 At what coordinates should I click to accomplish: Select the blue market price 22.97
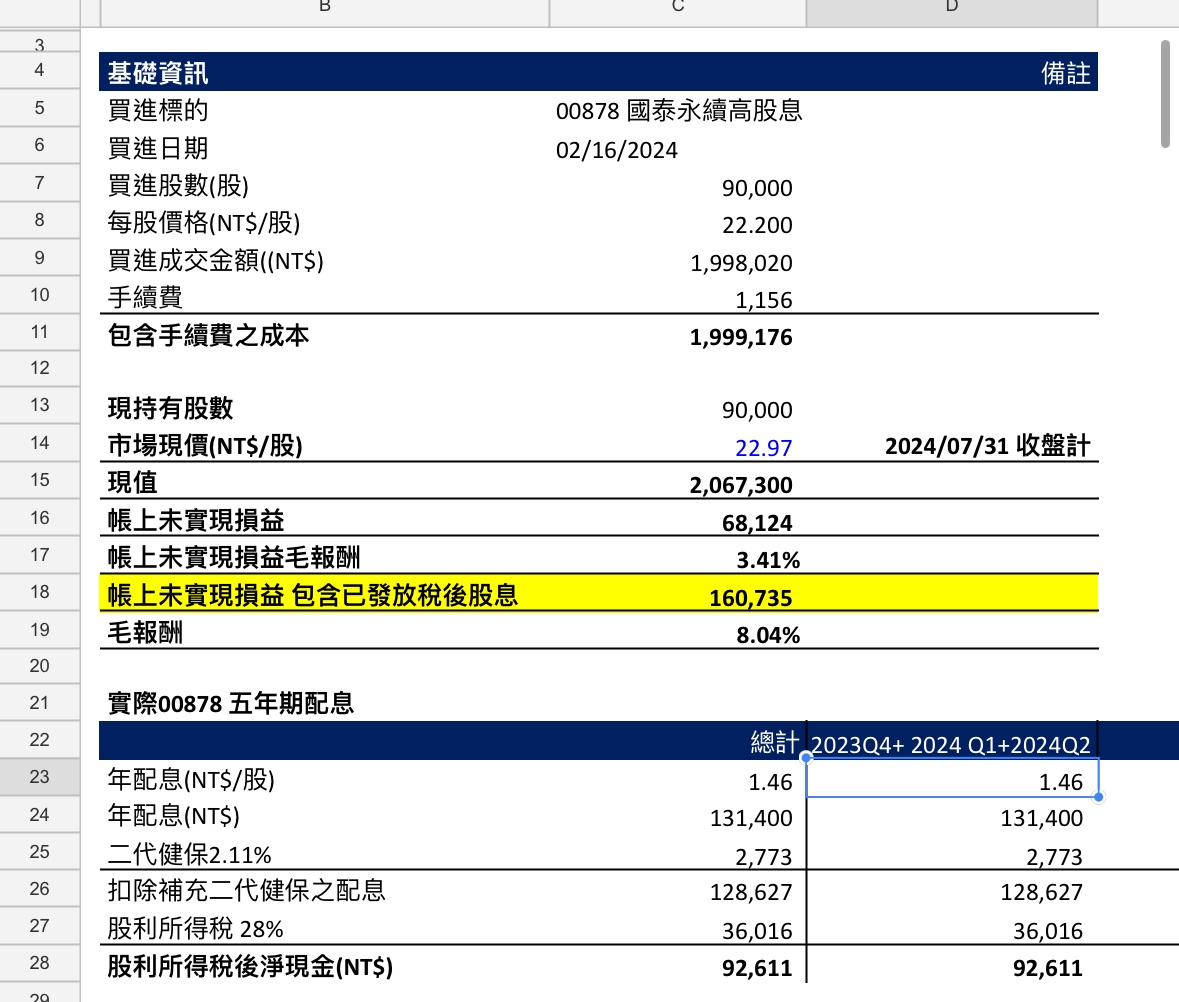(x=763, y=448)
